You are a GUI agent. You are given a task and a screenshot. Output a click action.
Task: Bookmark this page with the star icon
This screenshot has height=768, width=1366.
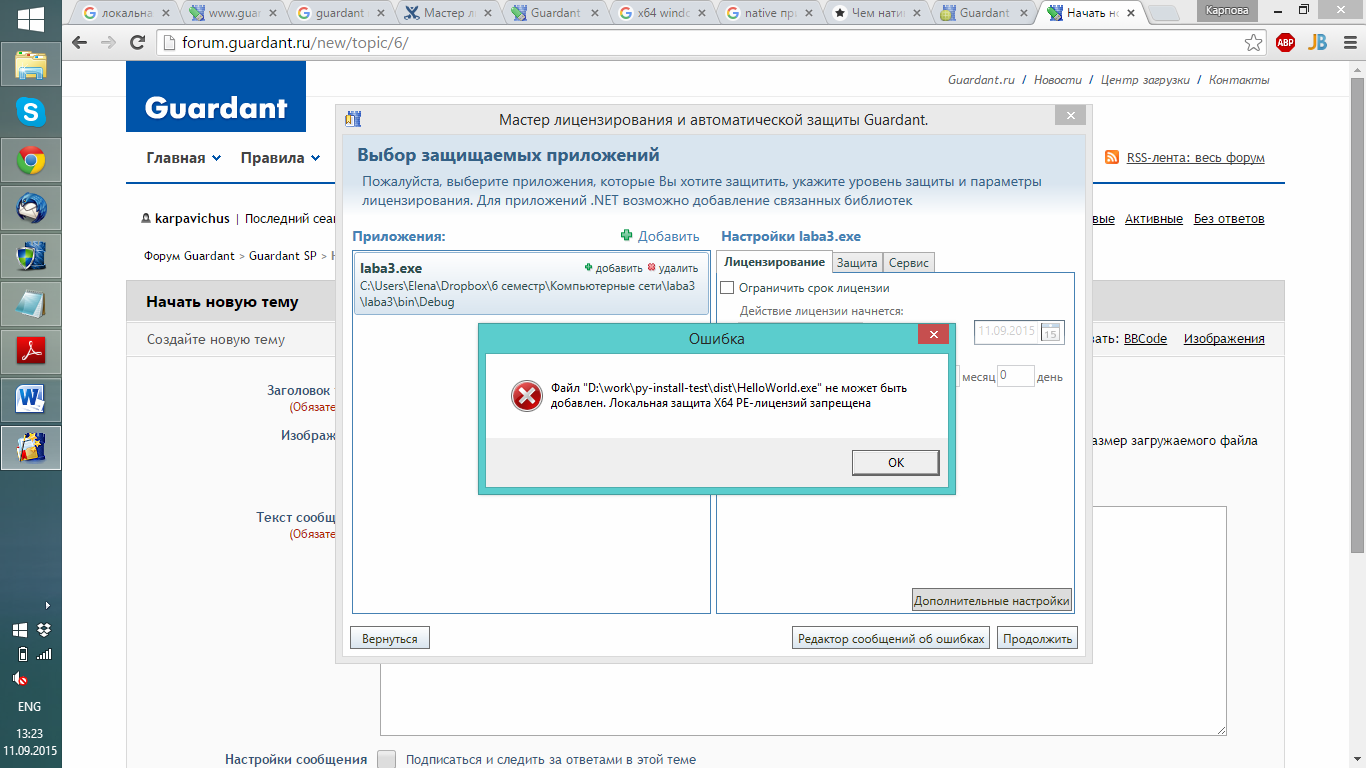tap(1253, 42)
